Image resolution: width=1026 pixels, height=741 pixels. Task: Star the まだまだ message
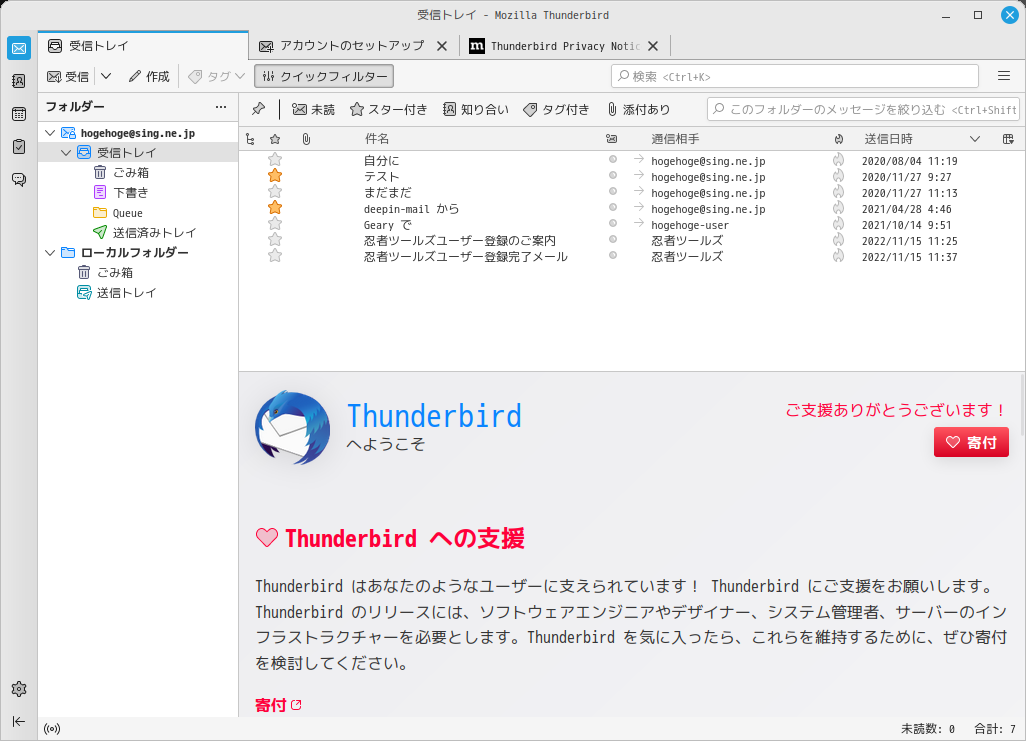(275, 192)
